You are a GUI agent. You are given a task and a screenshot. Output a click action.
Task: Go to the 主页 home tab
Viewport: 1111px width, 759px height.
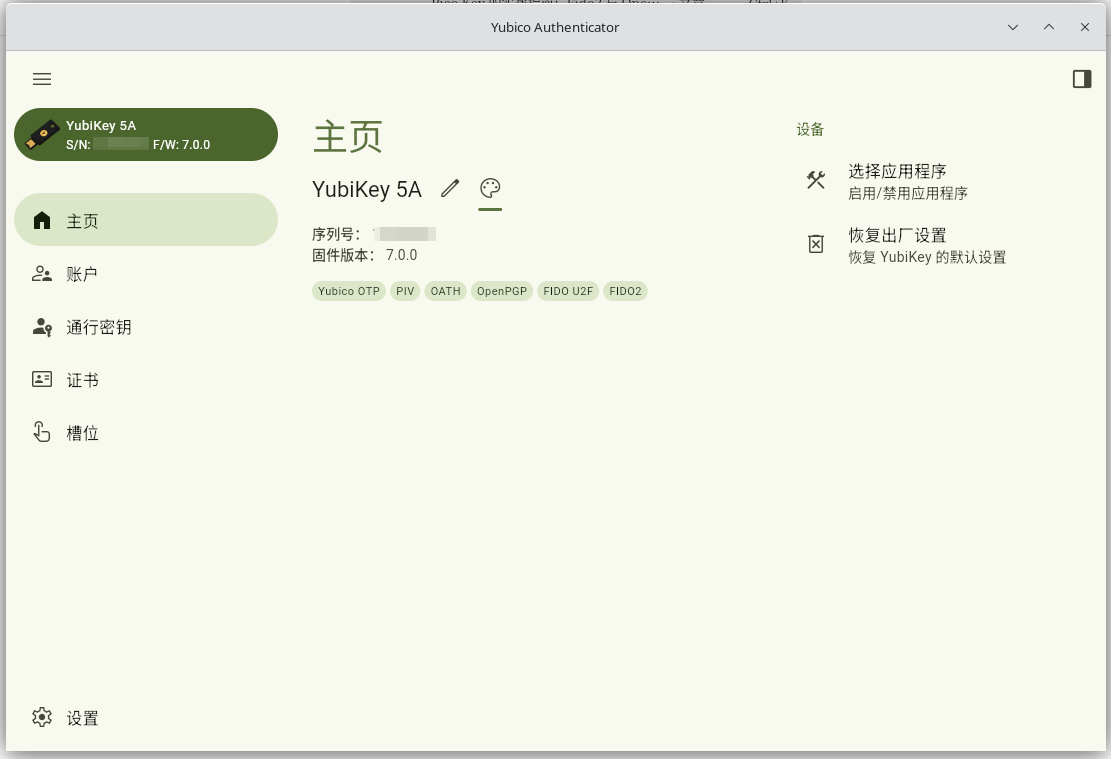point(146,220)
